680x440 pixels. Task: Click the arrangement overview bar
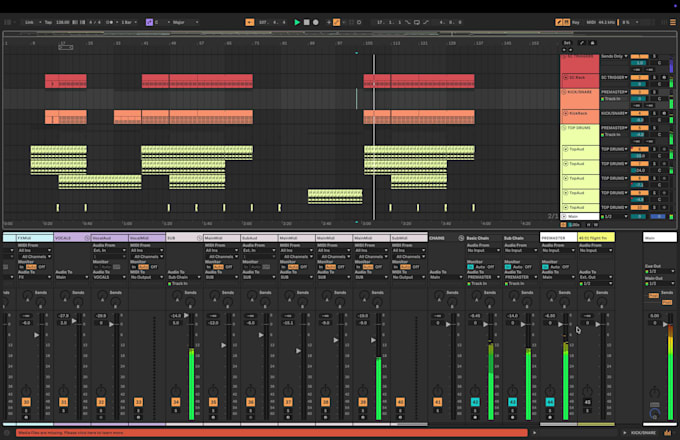click(x=340, y=34)
